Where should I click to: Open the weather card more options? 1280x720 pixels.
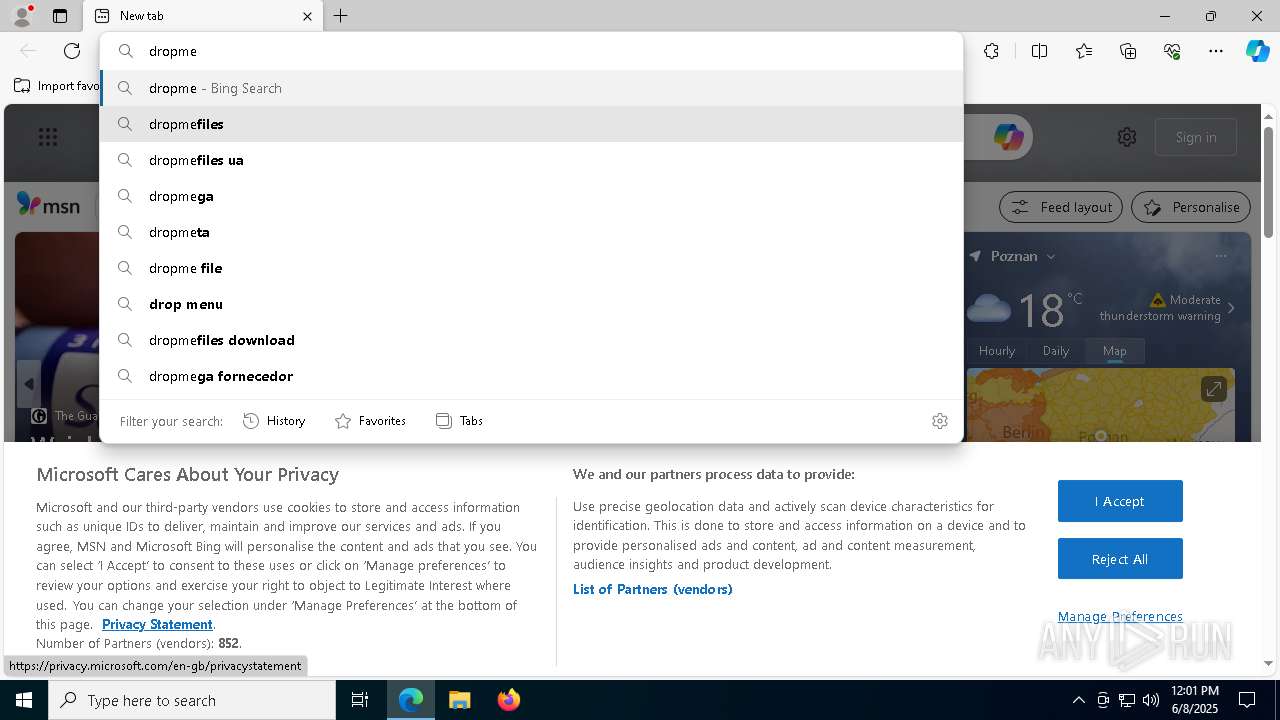coord(1220,256)
